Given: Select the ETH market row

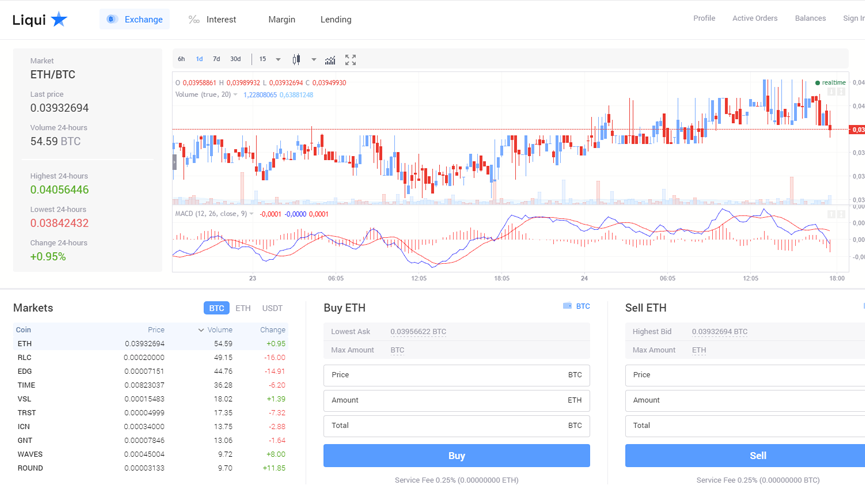Looking at the screenshot, I should [151, 344].
